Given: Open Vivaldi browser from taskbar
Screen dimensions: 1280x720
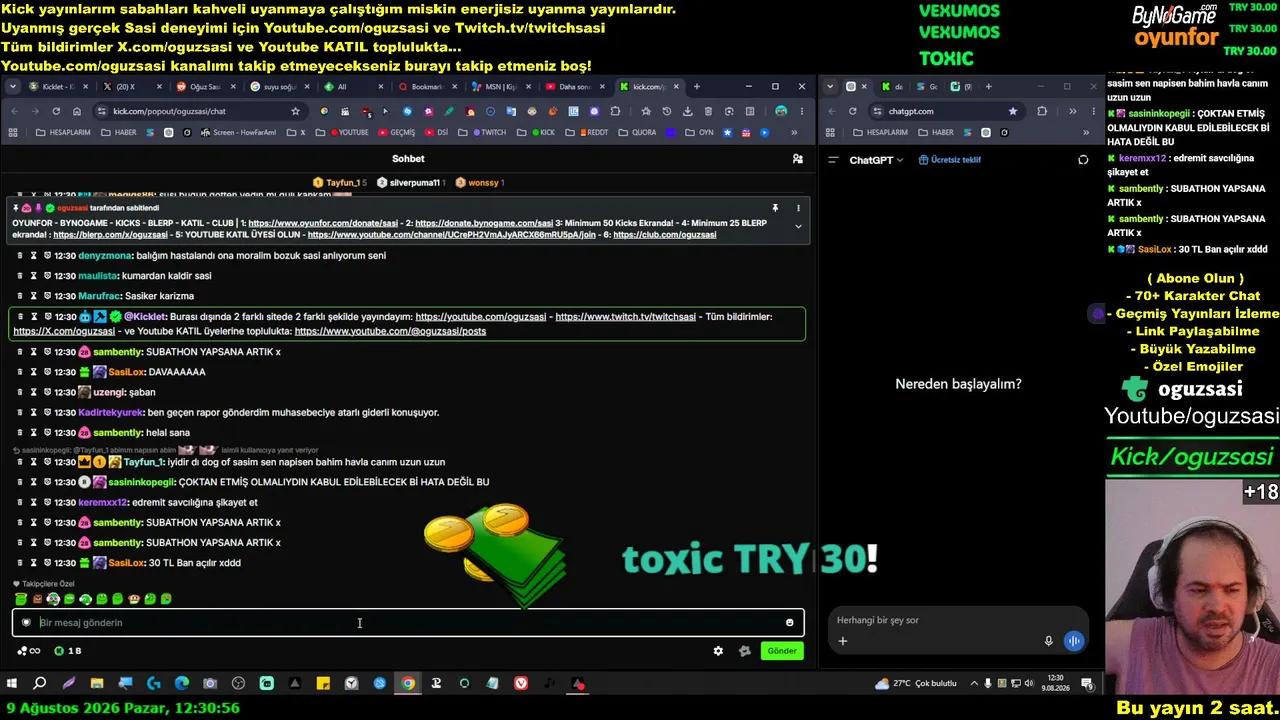Looking at the screenshot, I should coord(521,684).
